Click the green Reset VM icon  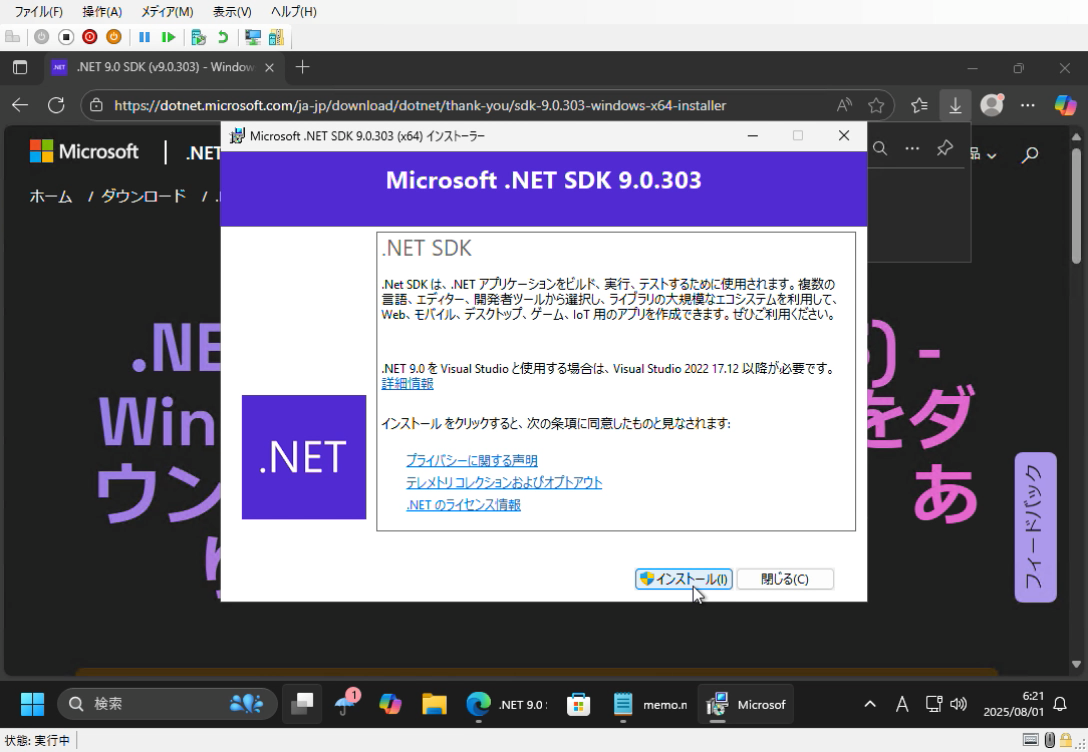tap(168, 37)
